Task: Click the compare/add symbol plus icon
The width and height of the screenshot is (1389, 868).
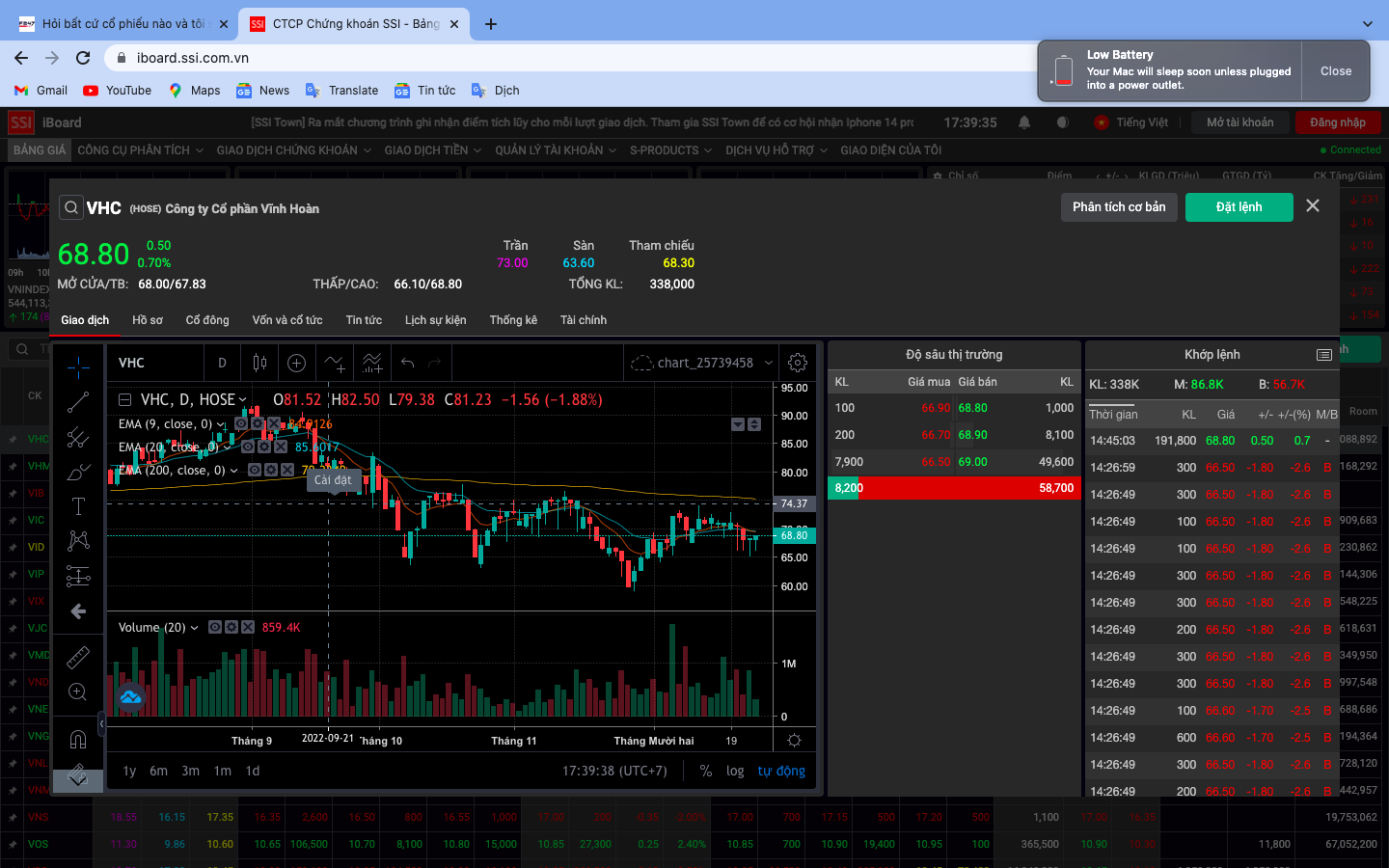Action: click(x=296, y=363)
